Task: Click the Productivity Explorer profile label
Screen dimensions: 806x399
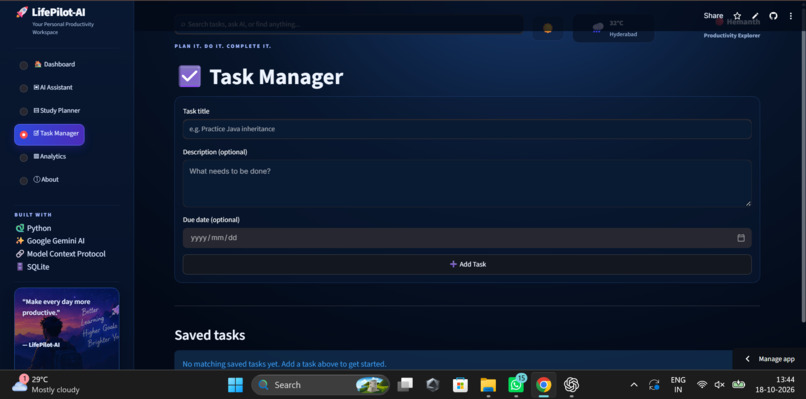Action: coord(731,35)
